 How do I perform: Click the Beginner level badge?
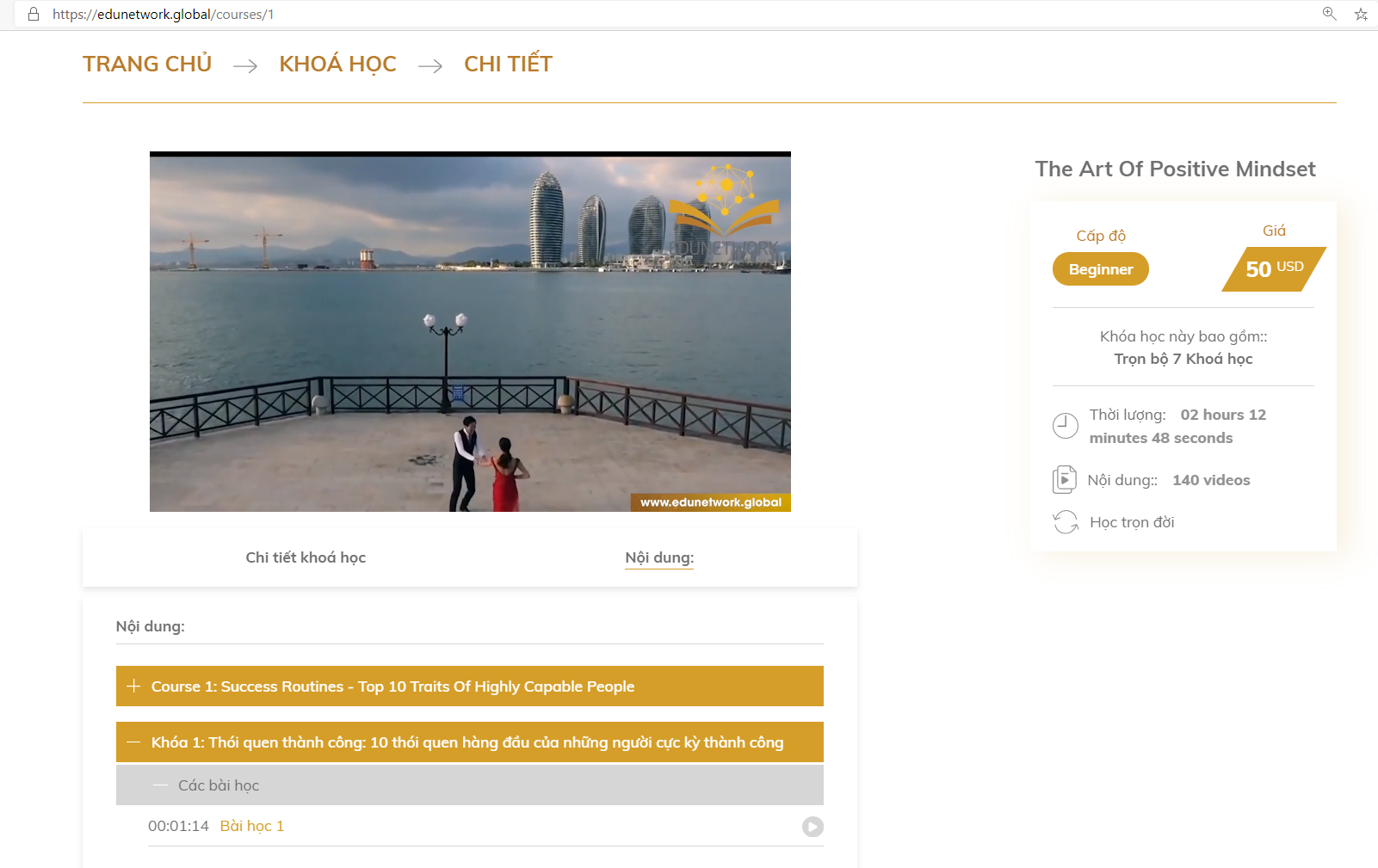1101,269
